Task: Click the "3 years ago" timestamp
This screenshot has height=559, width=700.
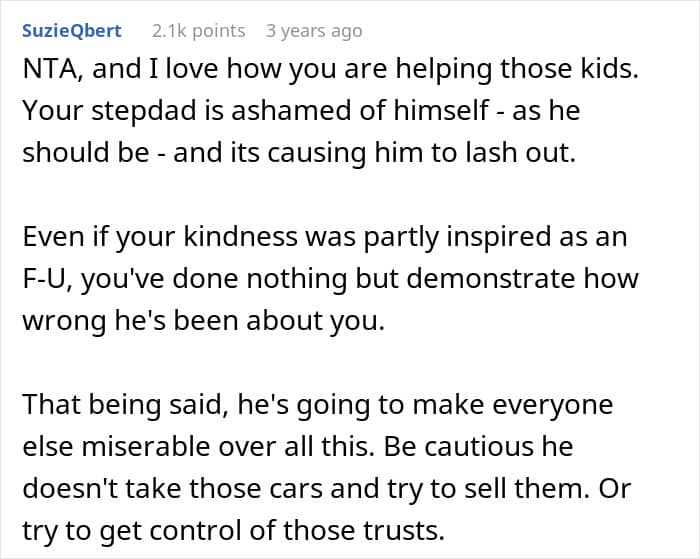Action: click(314, 31)
